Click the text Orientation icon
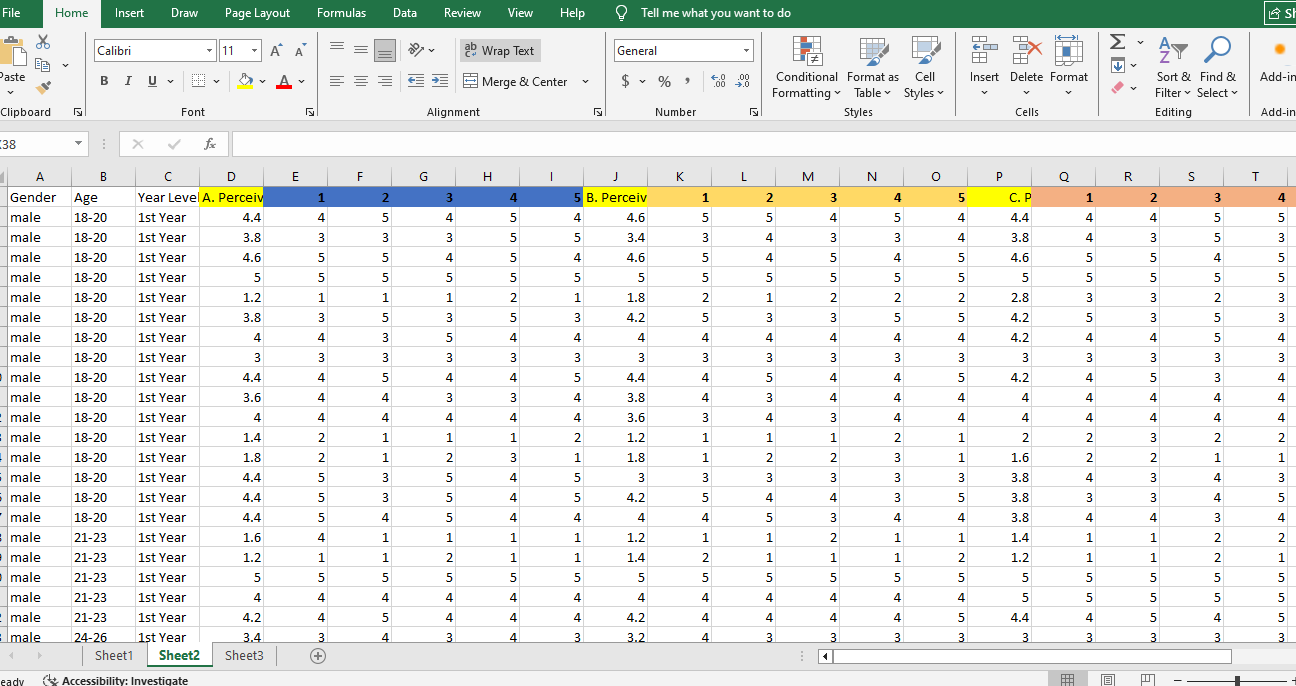This screenshot has height=686, width=1296. 417,50
